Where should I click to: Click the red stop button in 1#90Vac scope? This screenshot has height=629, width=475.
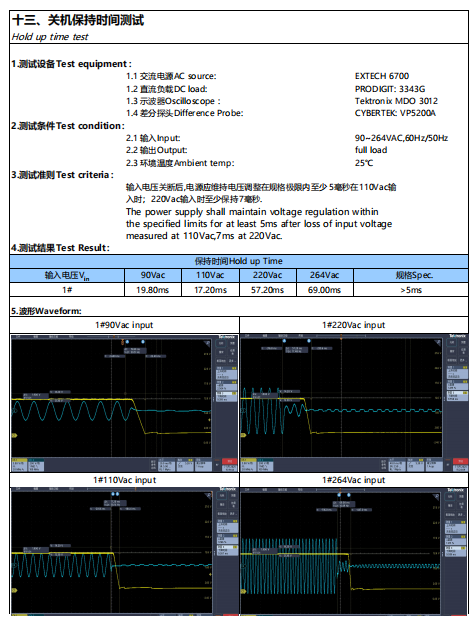[230, 461]
